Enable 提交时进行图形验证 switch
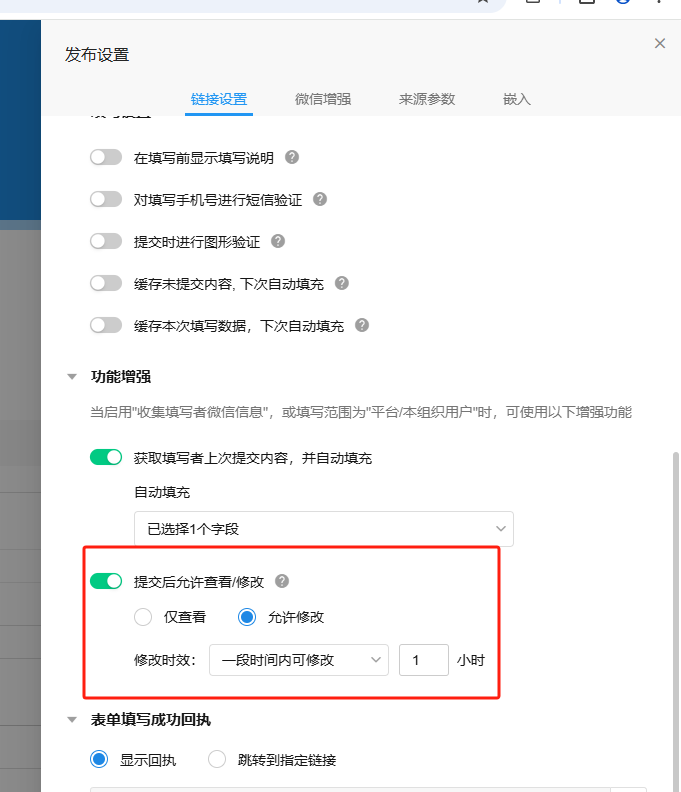This screenshot has width=681, height=792. (106, 241)
